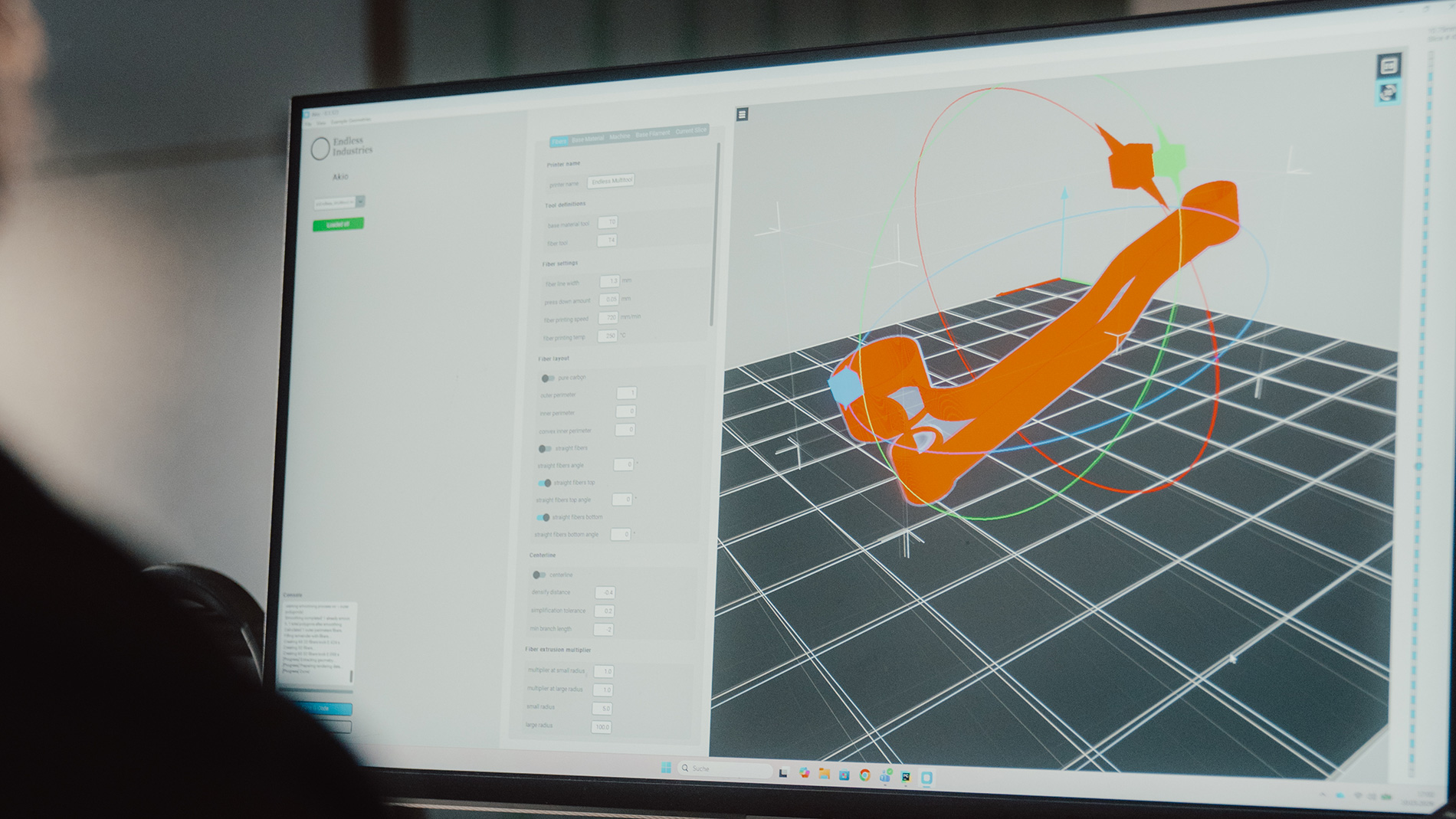Click the small radius value field
This screenshot has height=819, width=1456.
coord(602,709)
